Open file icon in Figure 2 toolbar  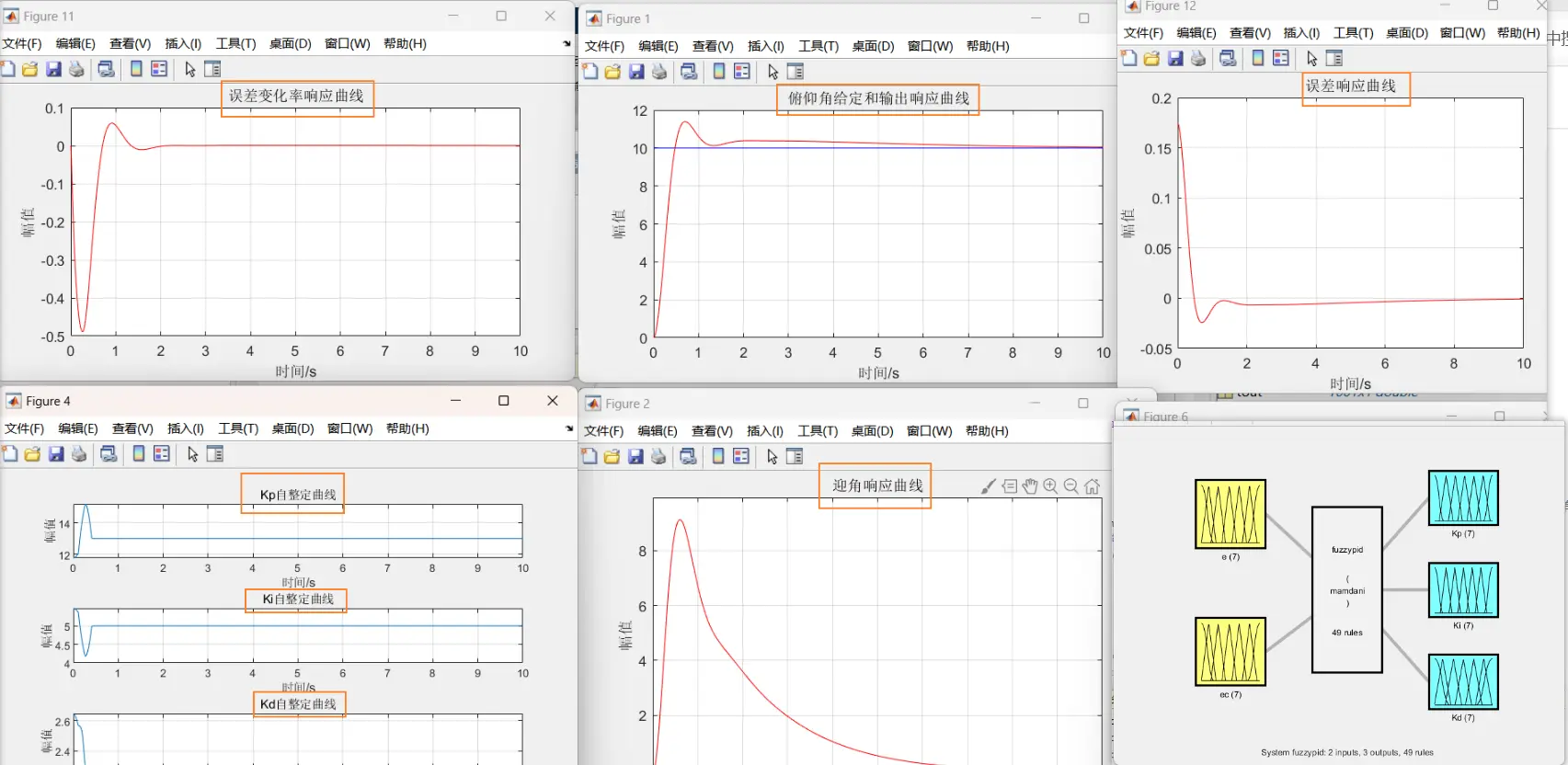[x=612, y=456]
